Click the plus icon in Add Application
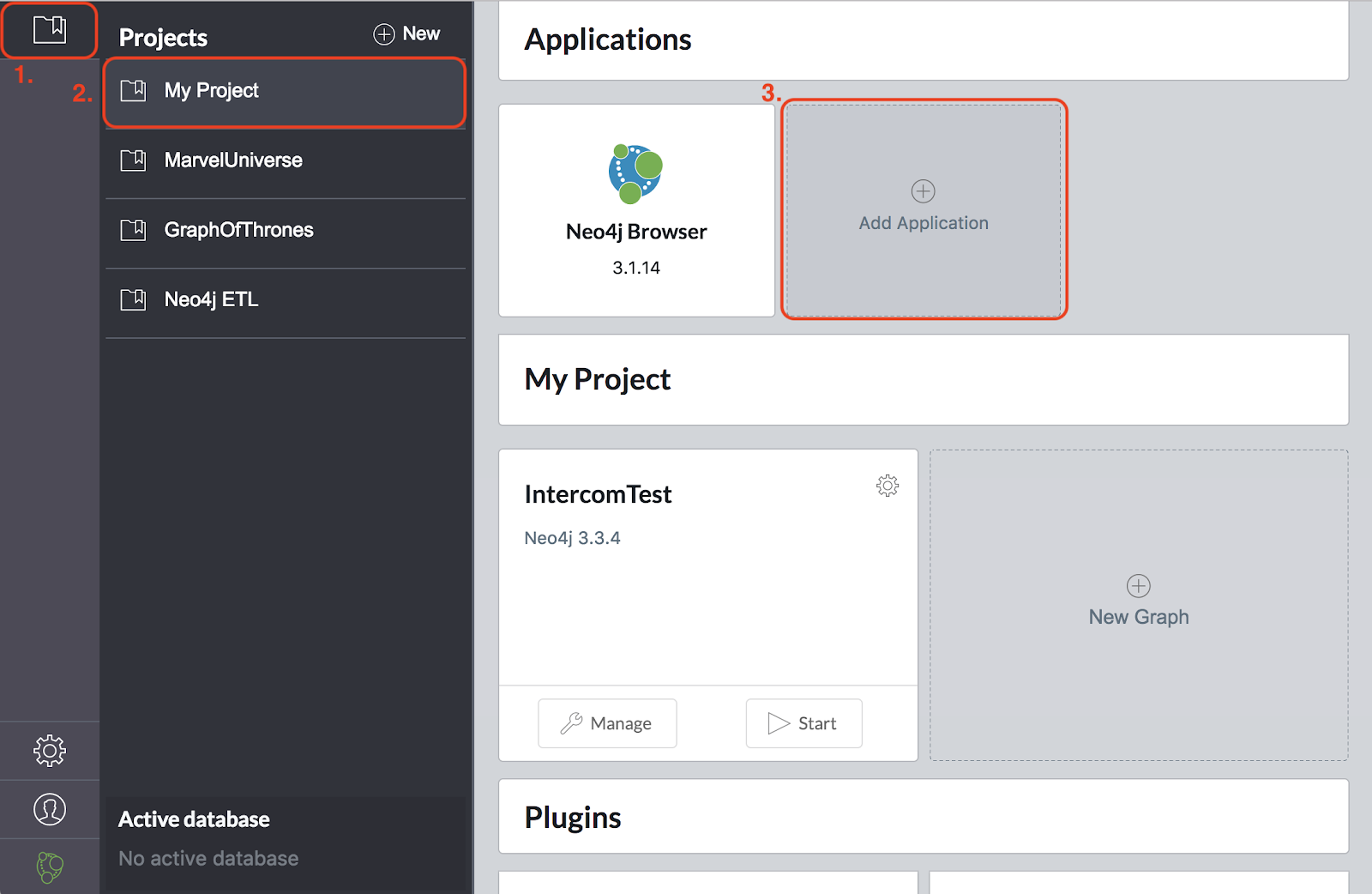 pos(924,191)
